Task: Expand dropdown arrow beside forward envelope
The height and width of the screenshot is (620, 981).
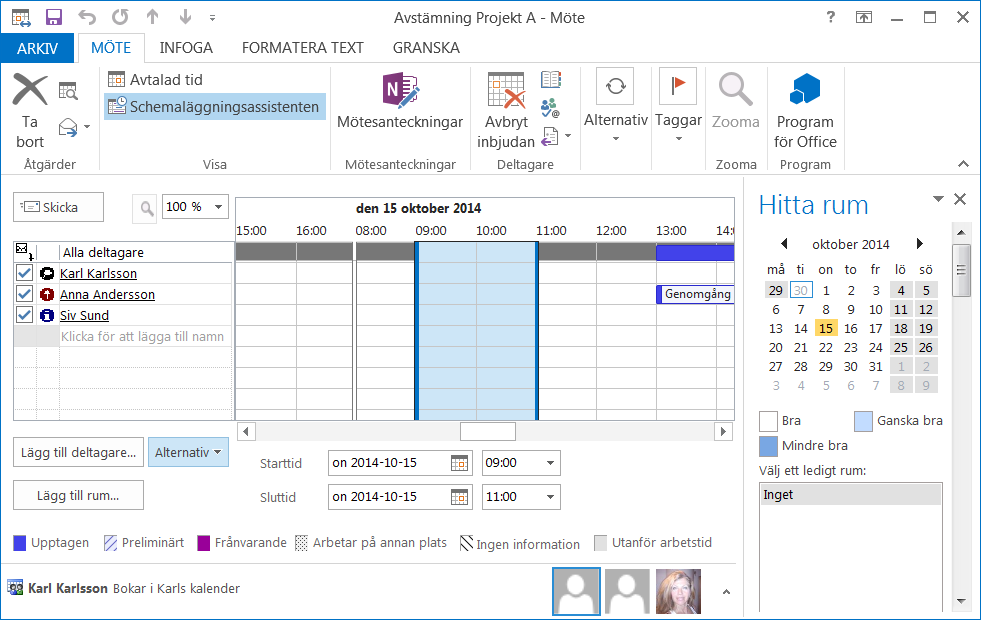Action: pos(87,127)
